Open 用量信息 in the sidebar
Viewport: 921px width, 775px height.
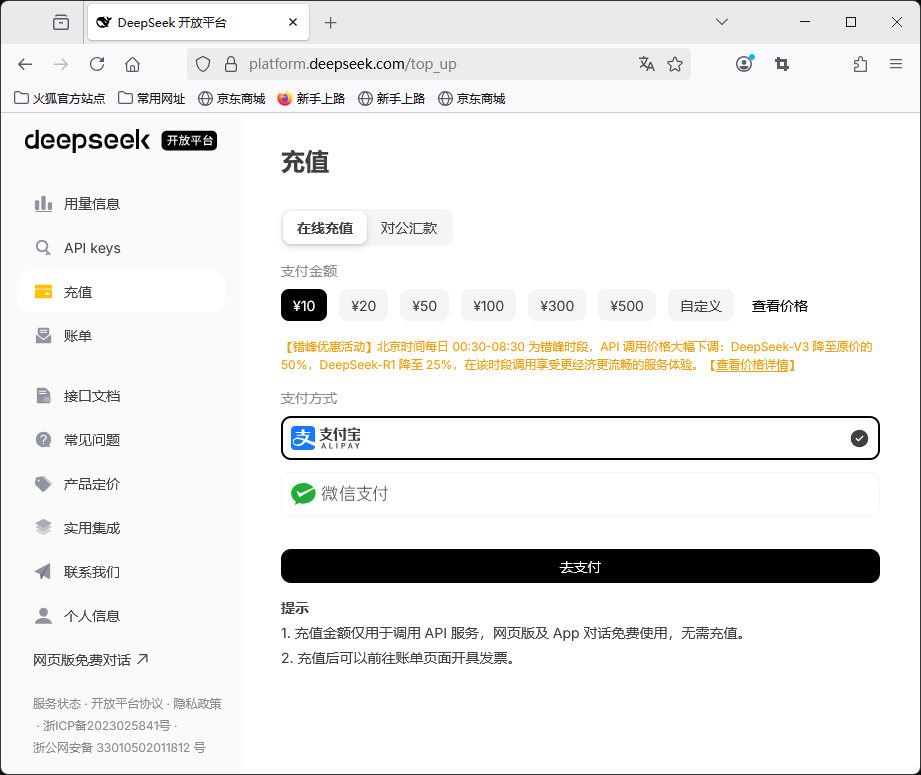tap(121, 204)
